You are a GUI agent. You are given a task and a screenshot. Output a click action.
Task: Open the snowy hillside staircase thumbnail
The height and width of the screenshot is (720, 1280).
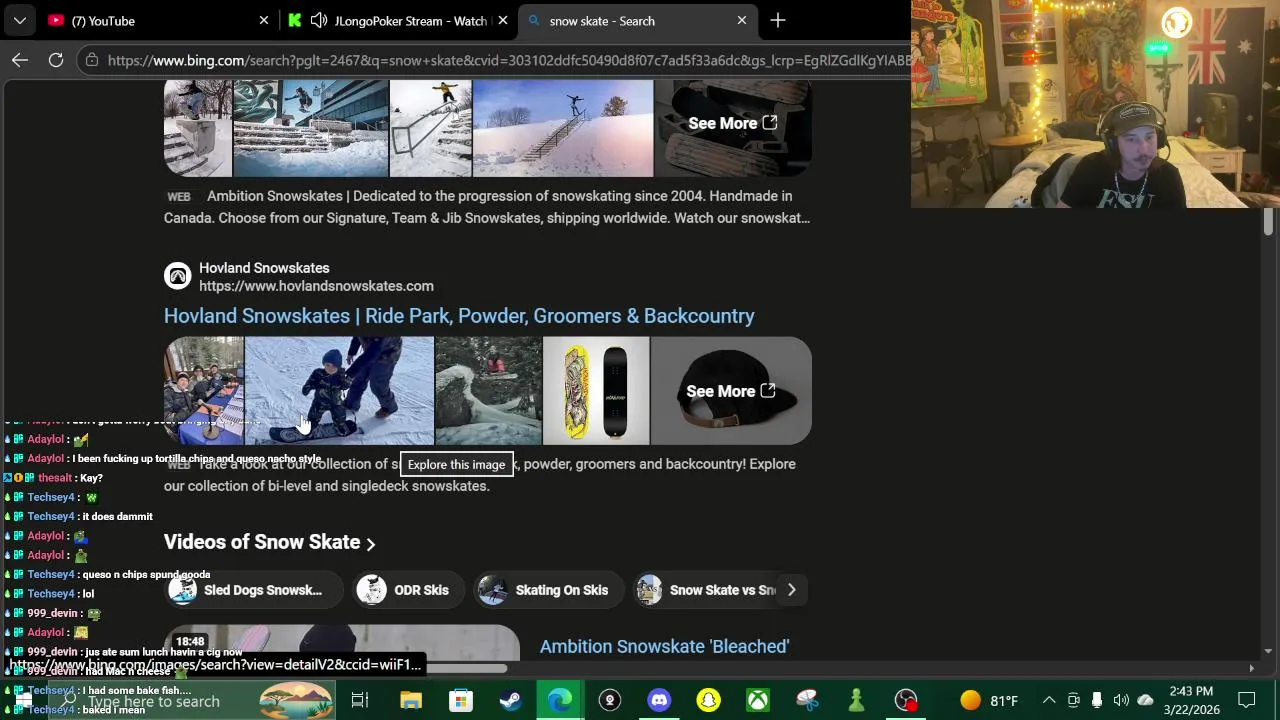point(563,128)
